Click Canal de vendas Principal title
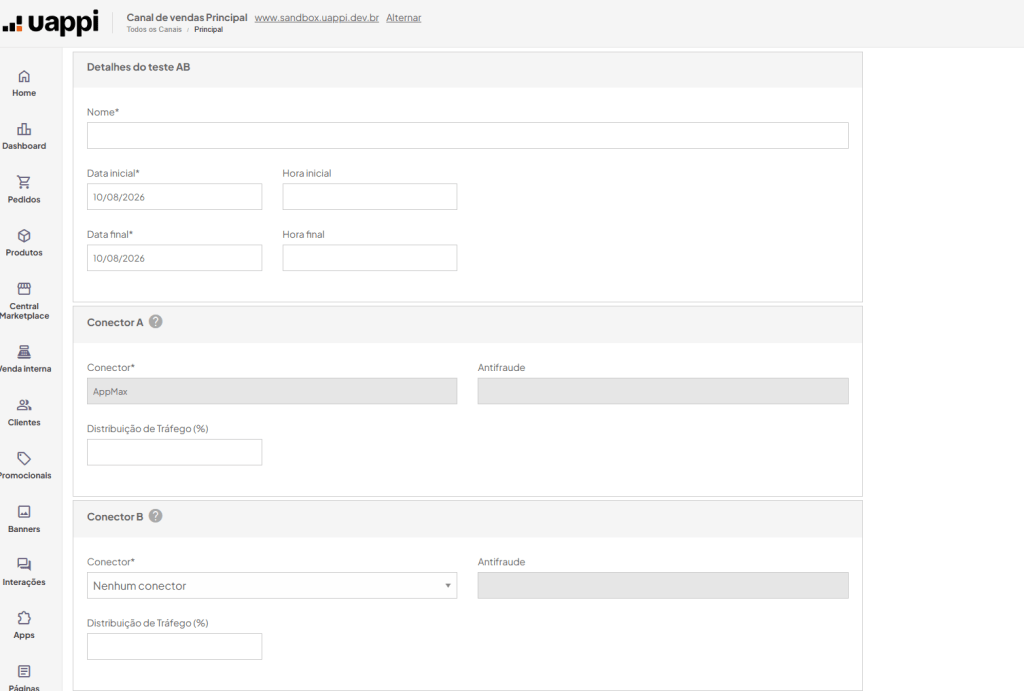Screen dimensions: 1024x691 point(187,18)
